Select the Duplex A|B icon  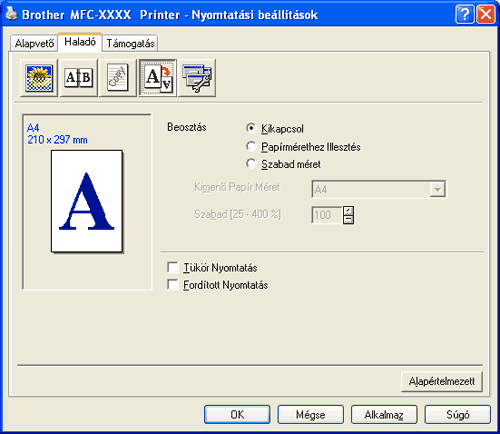point(79,78)
